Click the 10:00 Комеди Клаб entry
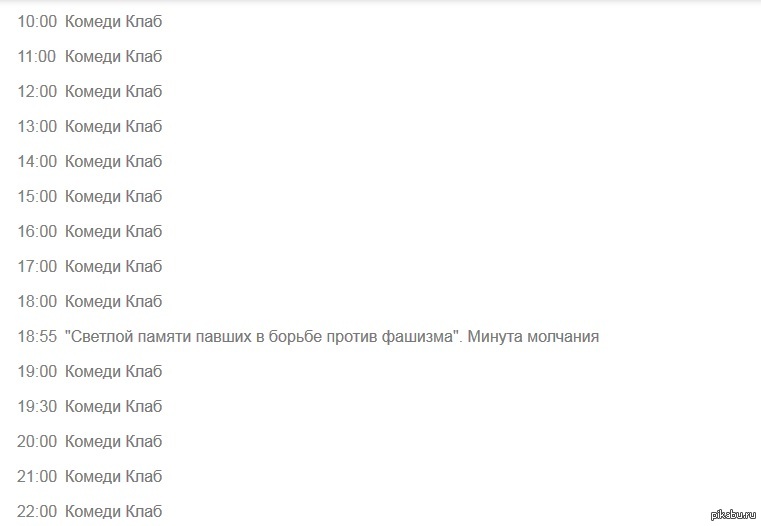The height and width of the screenshot is (526, 761). pos(90,21)
